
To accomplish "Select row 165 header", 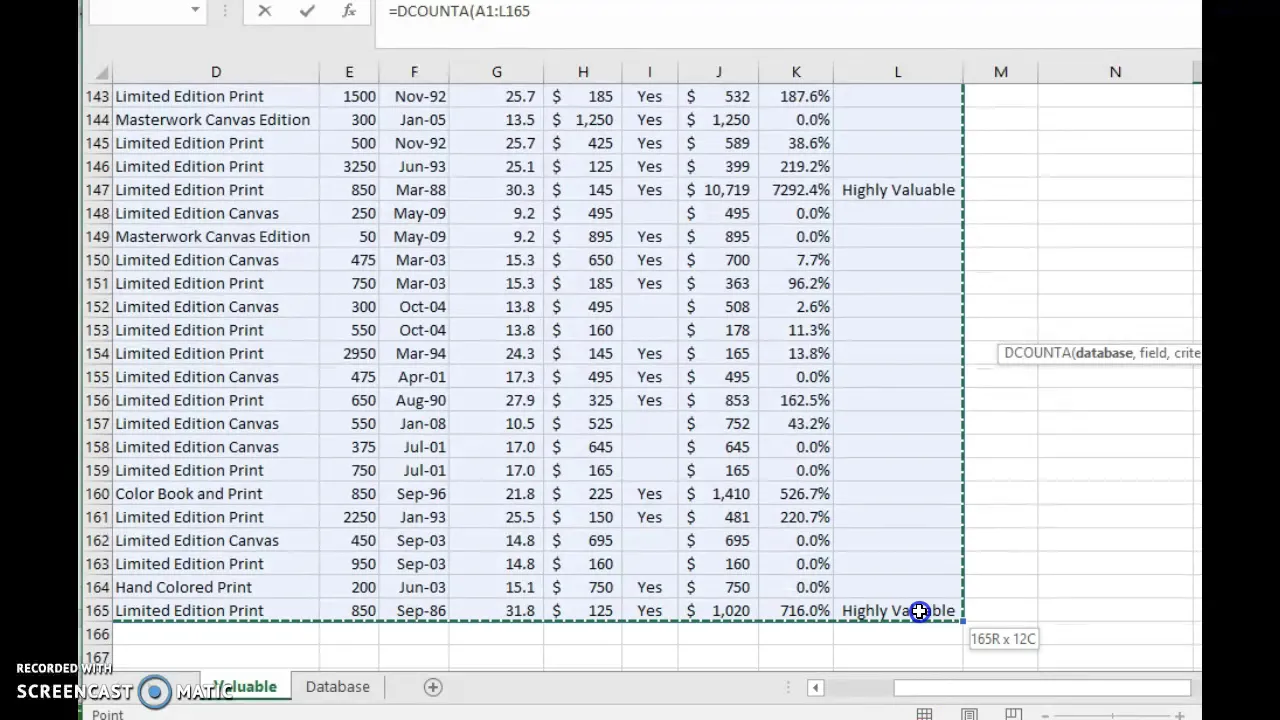I will pos(97,611).
